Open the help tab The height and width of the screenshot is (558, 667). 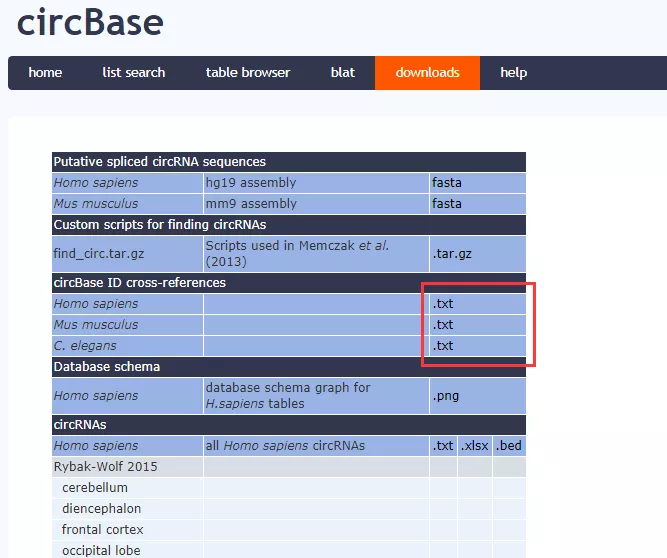pos(513,73)
